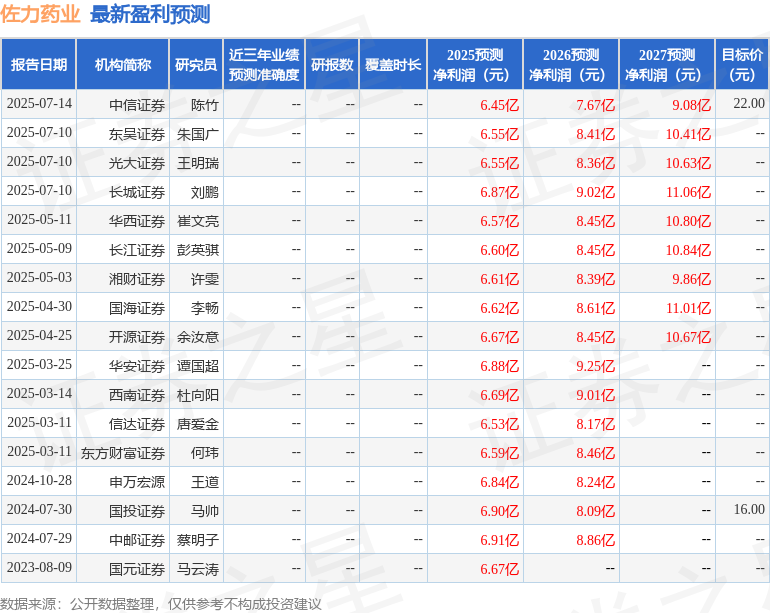Click researcher 余汝意

[x=198, y=336]
